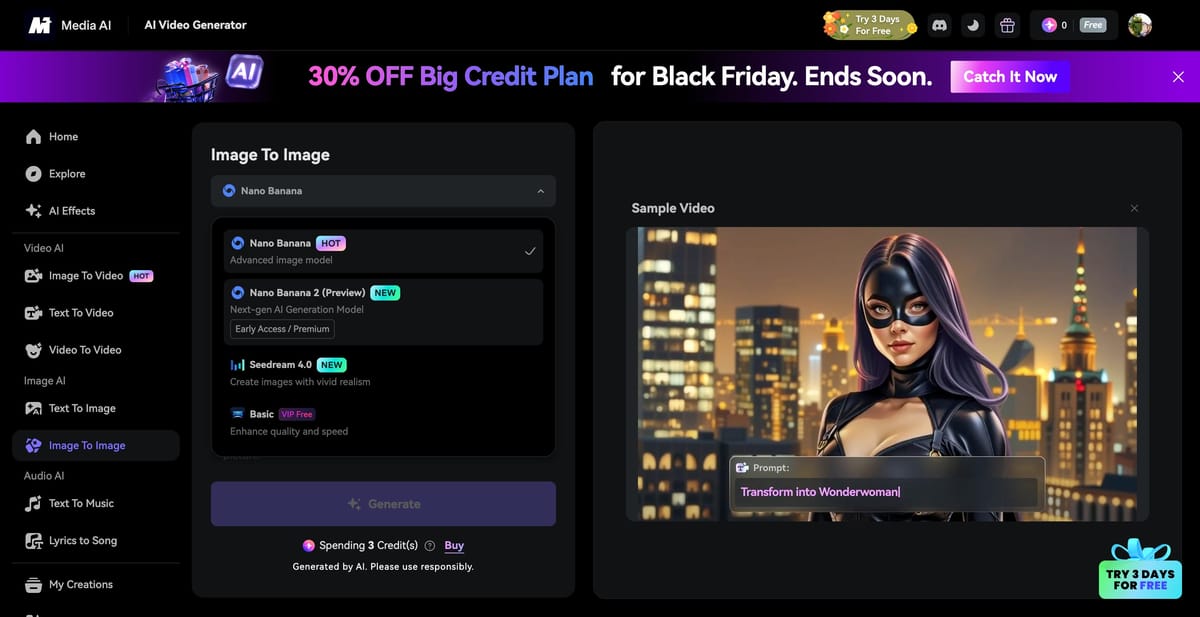Close the Sample Video panel
Screen dimensions: 1200x617
1134,208
